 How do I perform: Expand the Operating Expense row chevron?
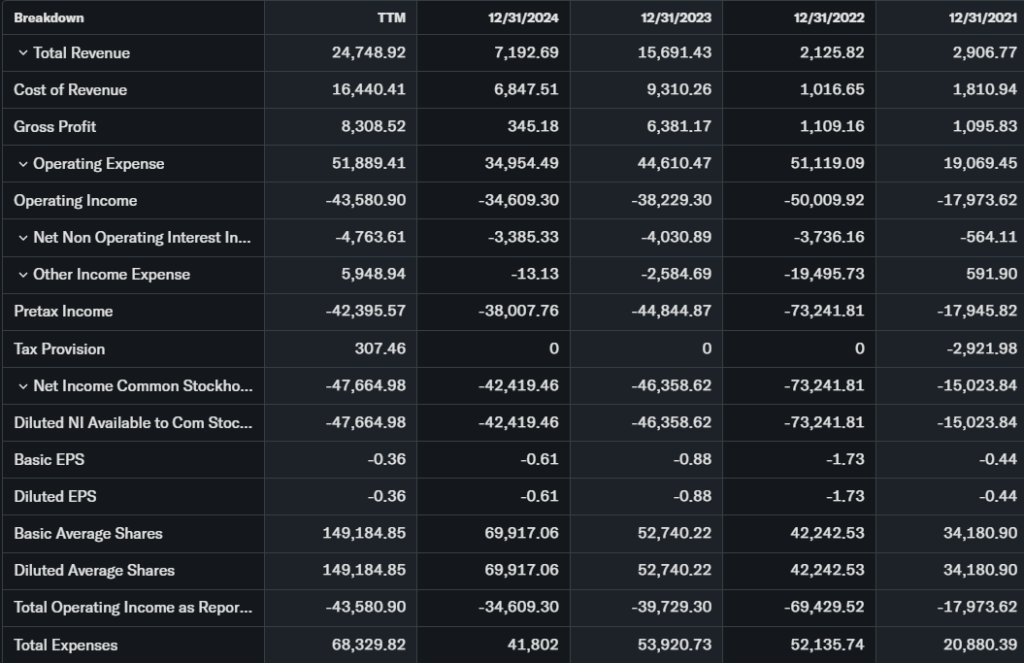tap(23, 164)
